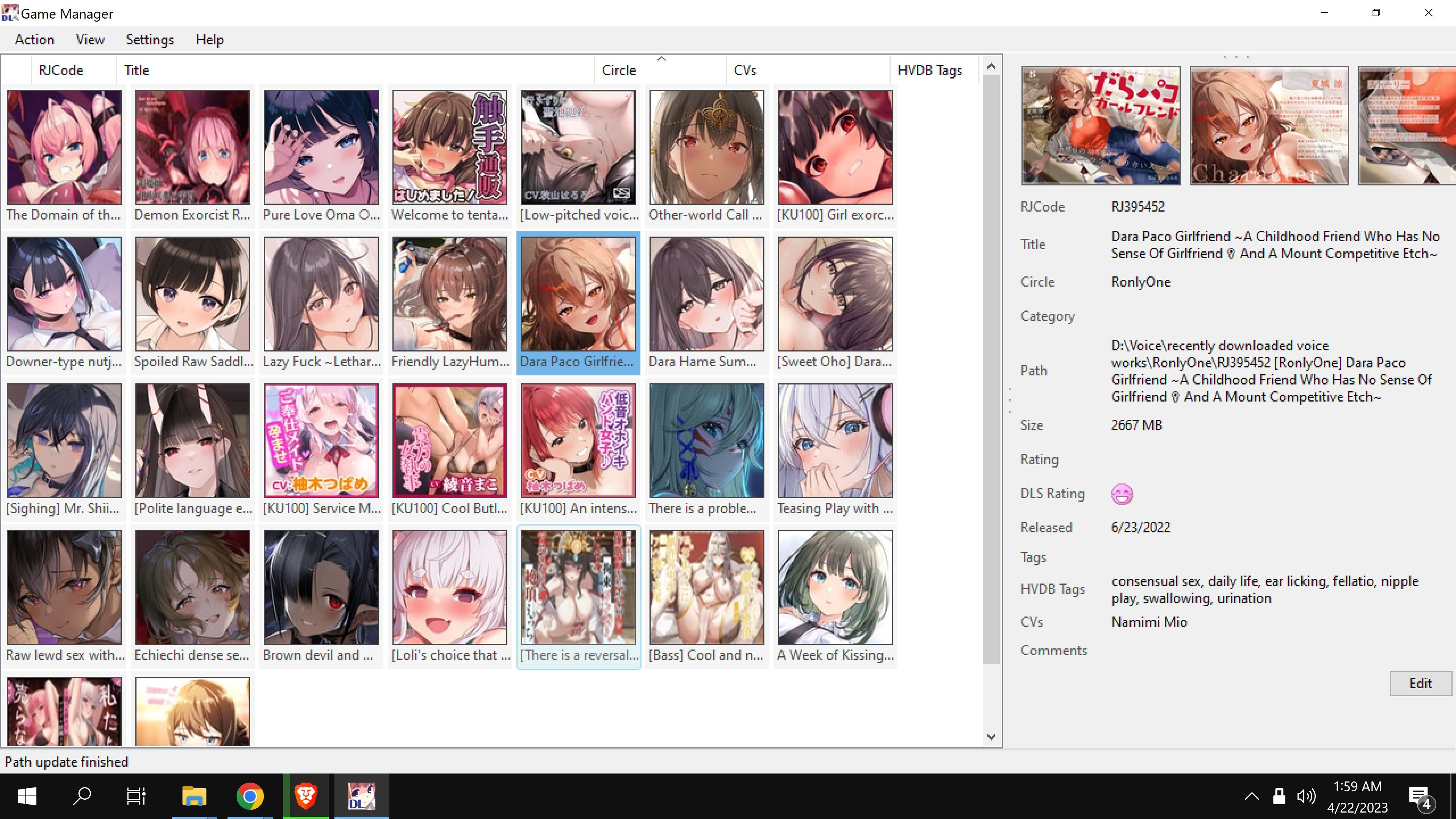Select 'Downer-type nutj...' thumbnail
This screenshot has width=1456, height=819.
click(x=64, y=294)
